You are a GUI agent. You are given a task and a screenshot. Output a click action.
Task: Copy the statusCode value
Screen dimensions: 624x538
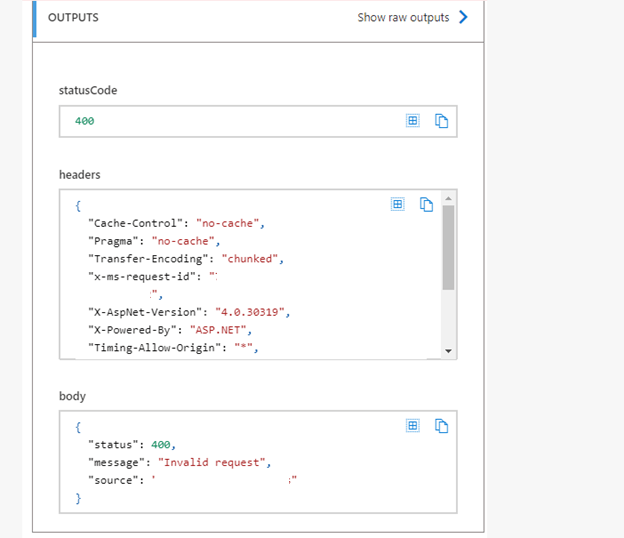(x=441, y=121)
